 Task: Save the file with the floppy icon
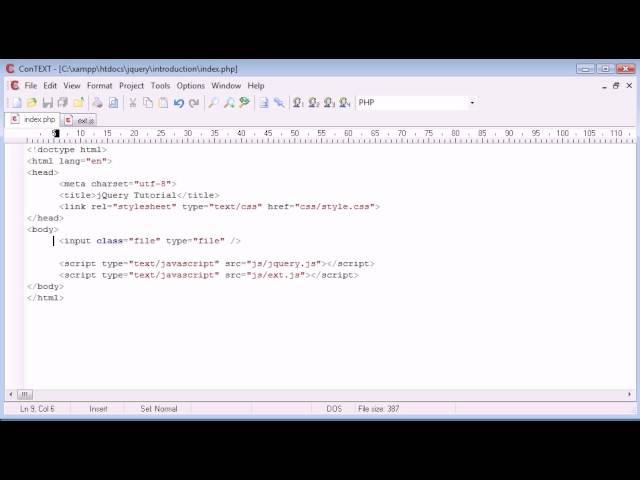click(x=47, y=102)
